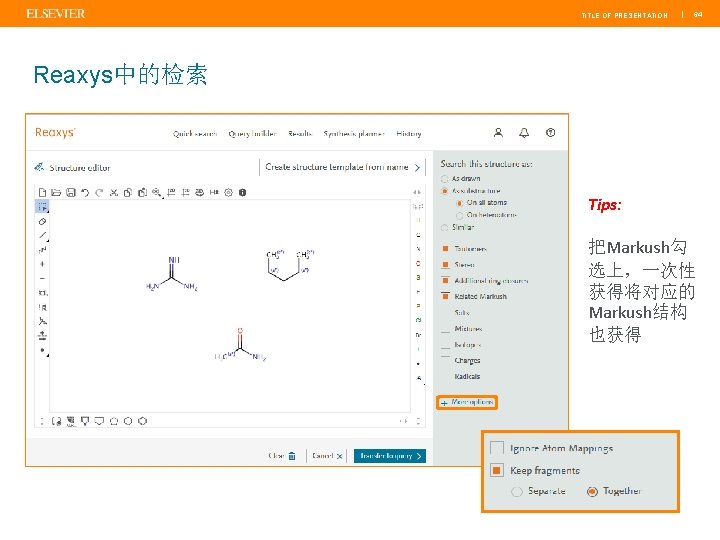Select the rectangle selection tool

point(42,207)
